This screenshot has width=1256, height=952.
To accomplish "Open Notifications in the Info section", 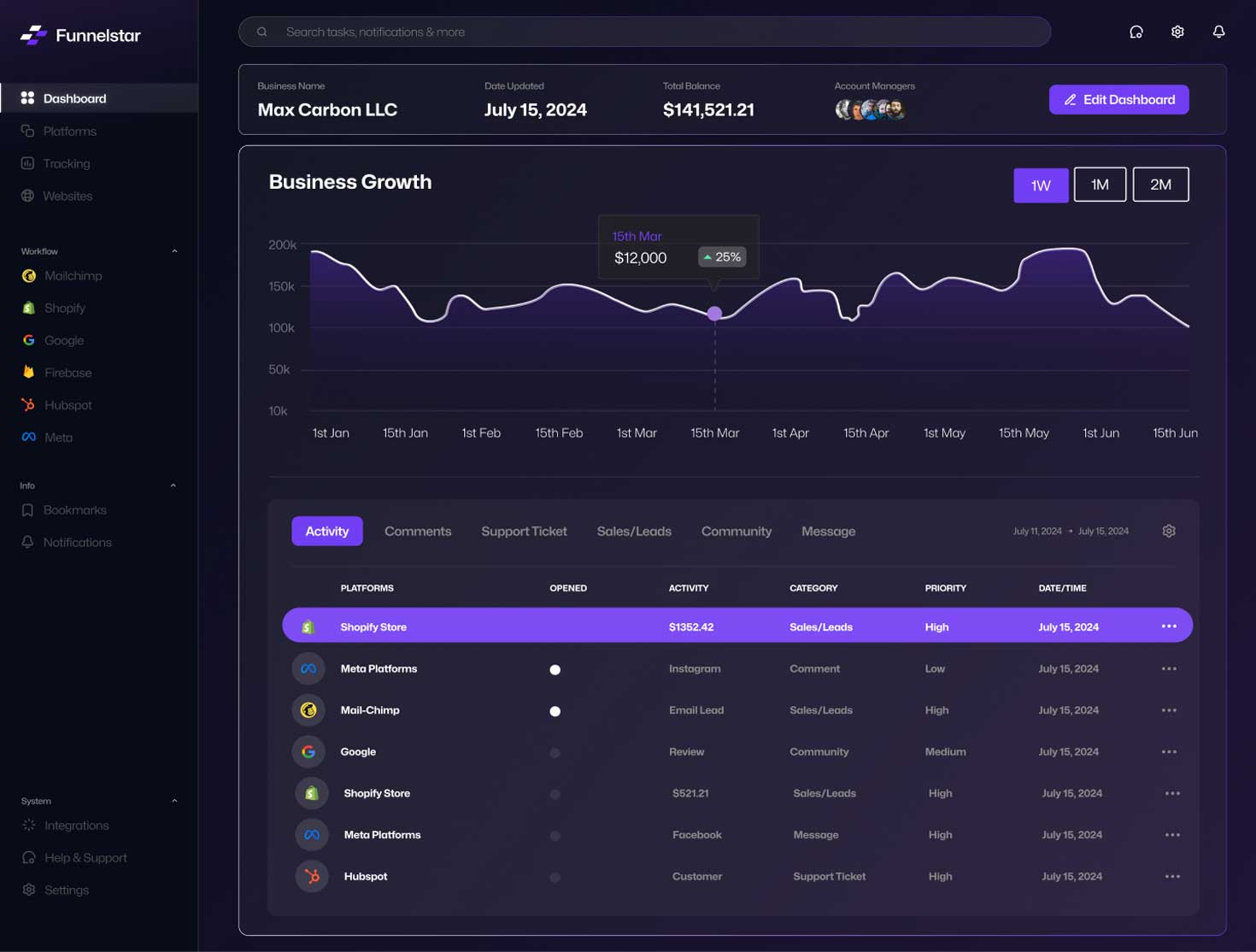I will coord(66,543).
